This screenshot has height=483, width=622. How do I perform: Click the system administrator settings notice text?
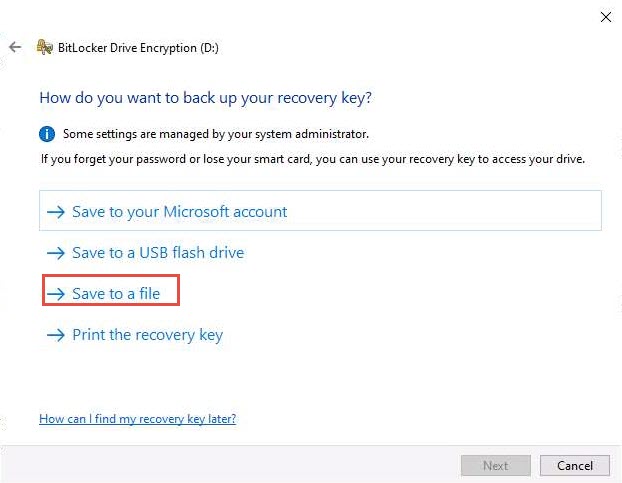click(215, 133)
